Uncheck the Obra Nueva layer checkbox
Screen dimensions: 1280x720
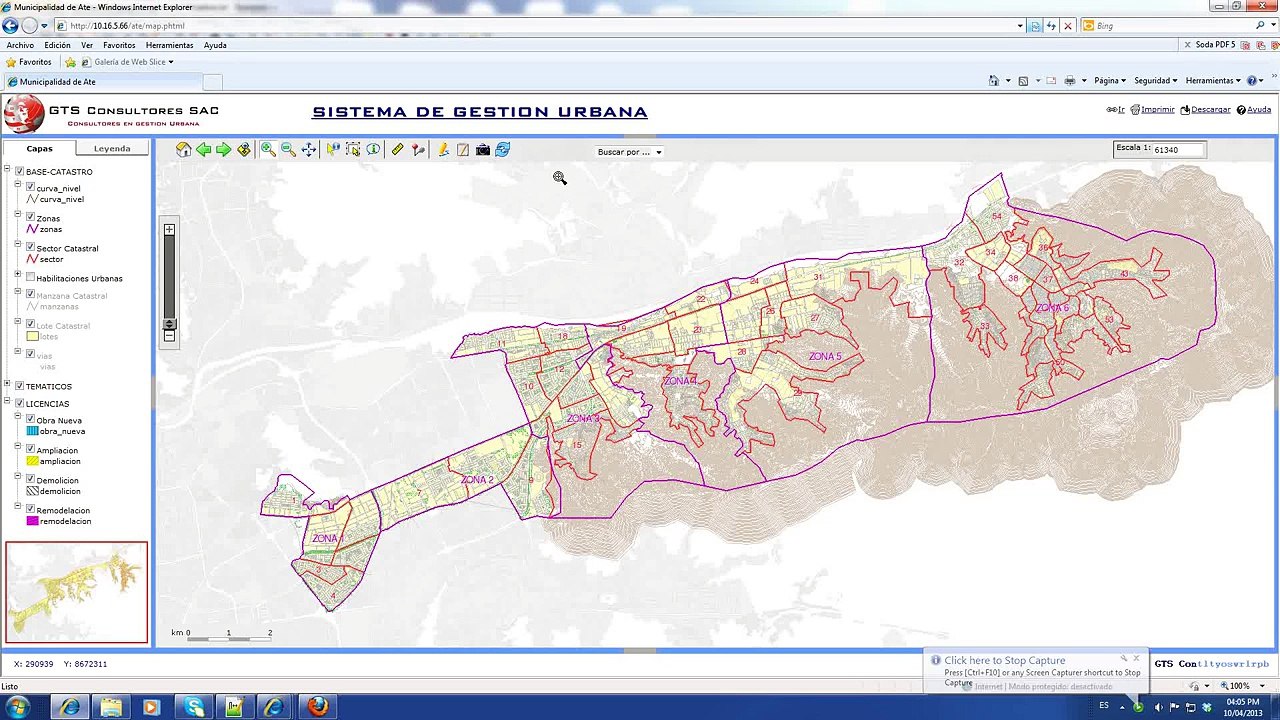(x=31, y=419)
